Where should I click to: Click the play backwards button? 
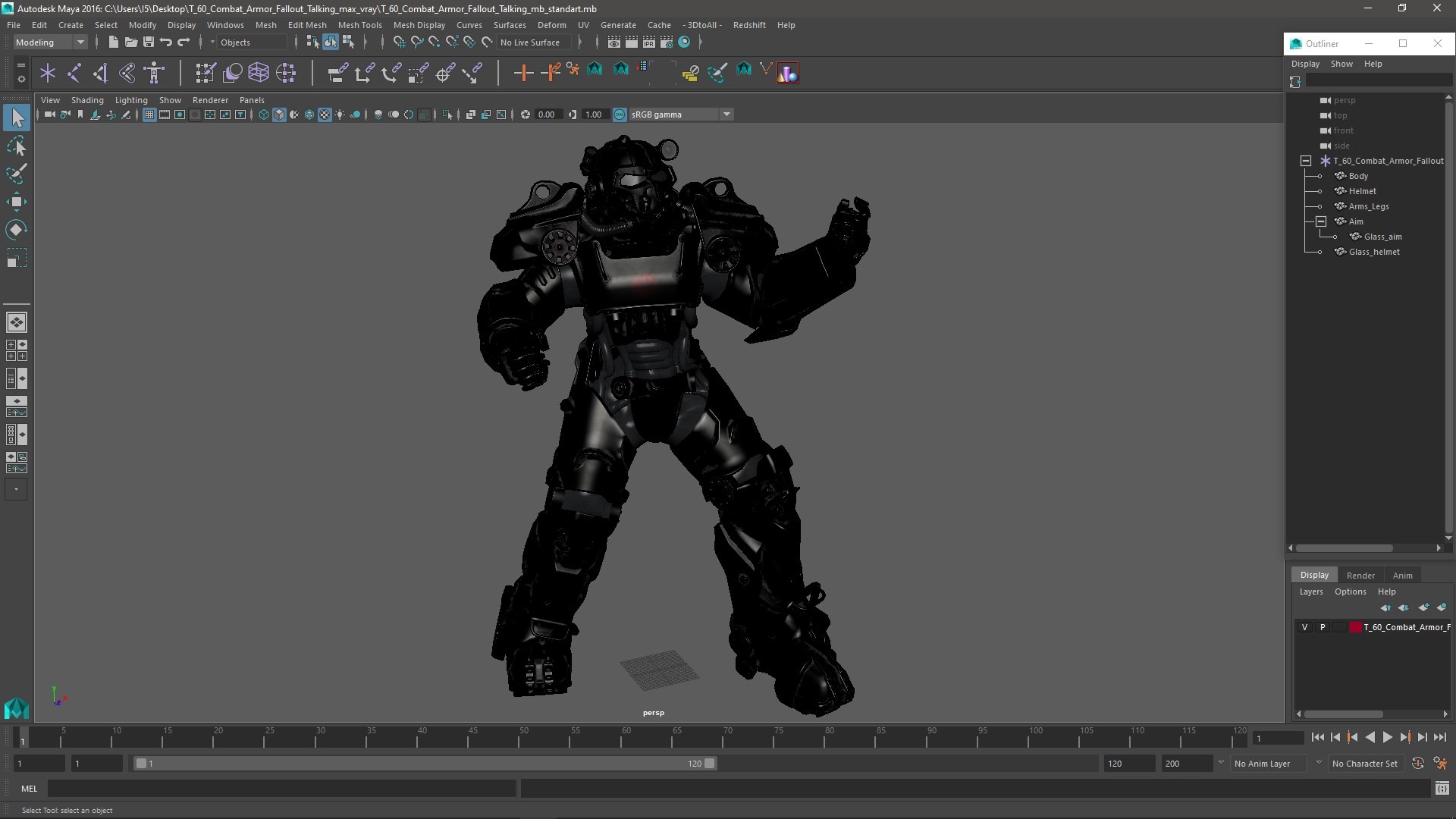click(x=1370, y=737)
